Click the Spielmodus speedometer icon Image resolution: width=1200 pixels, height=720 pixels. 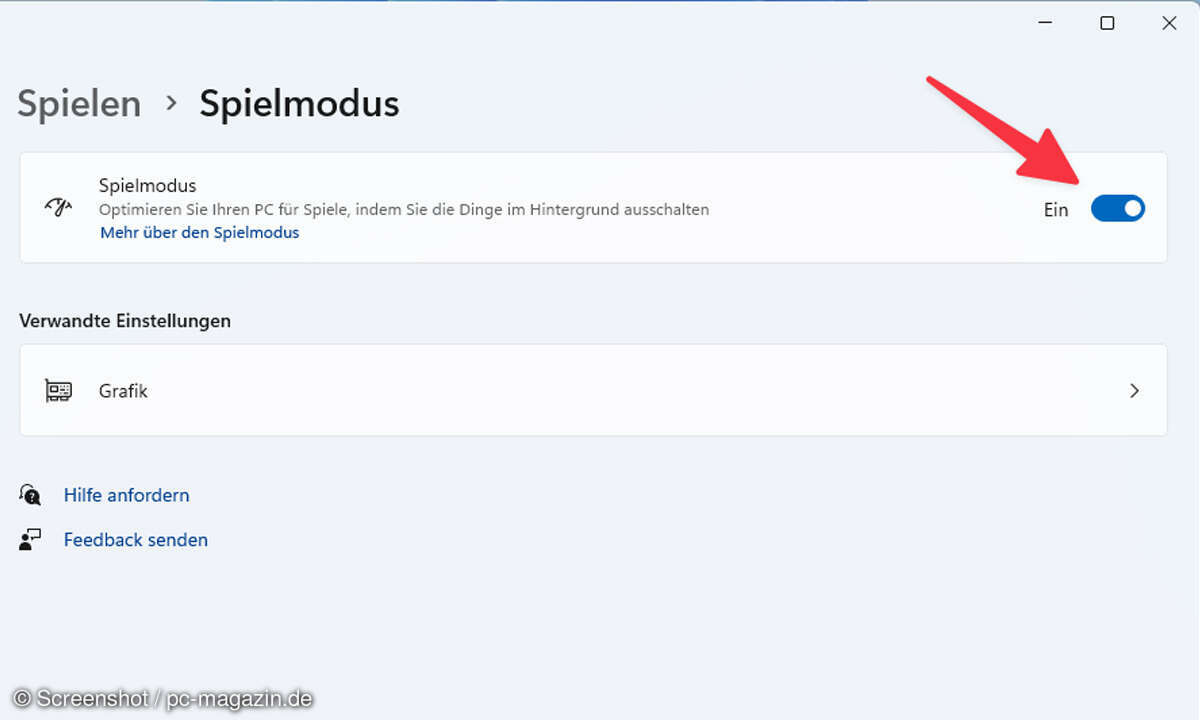(x=58, y=208)
